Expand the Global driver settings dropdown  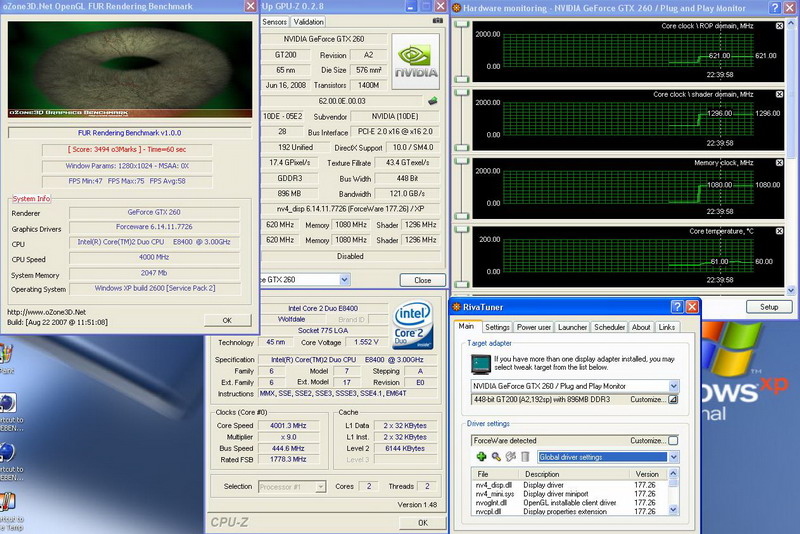[673, 457]
